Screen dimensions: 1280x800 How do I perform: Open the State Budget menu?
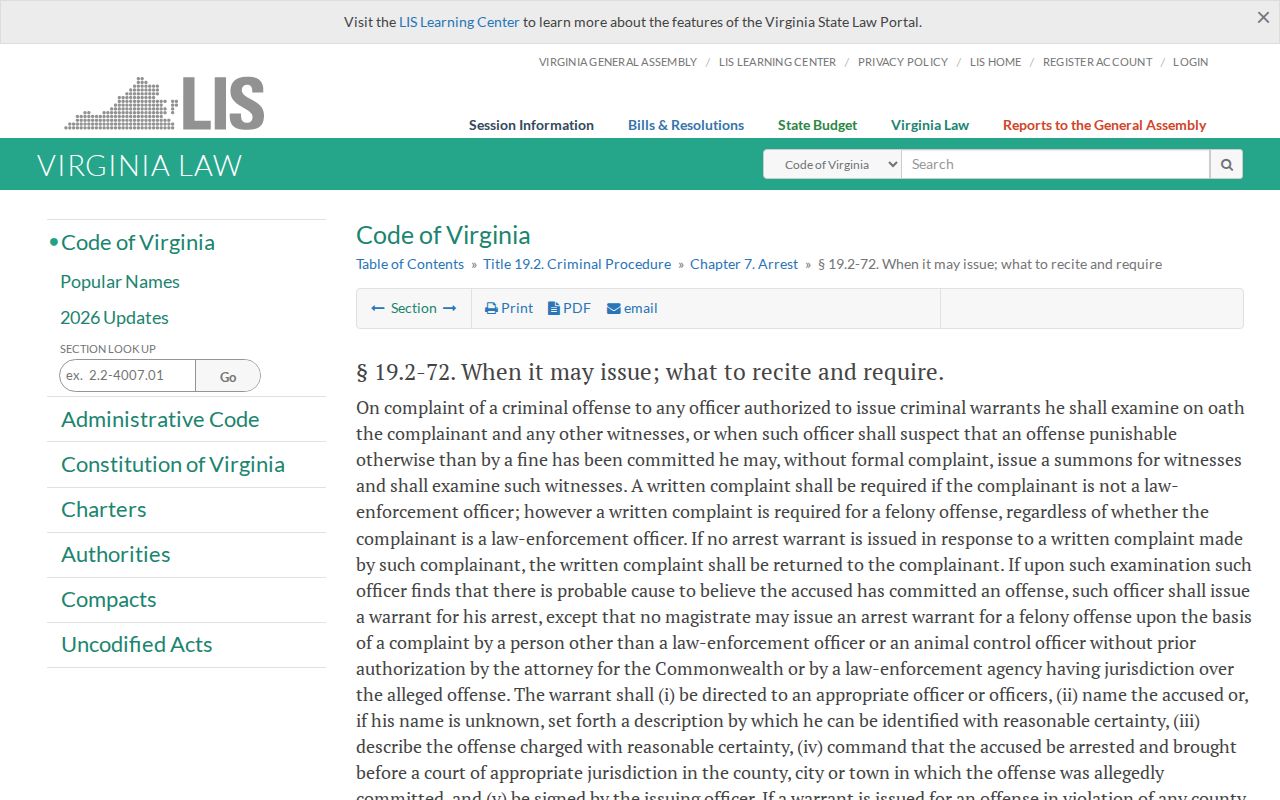click(817, 125)
